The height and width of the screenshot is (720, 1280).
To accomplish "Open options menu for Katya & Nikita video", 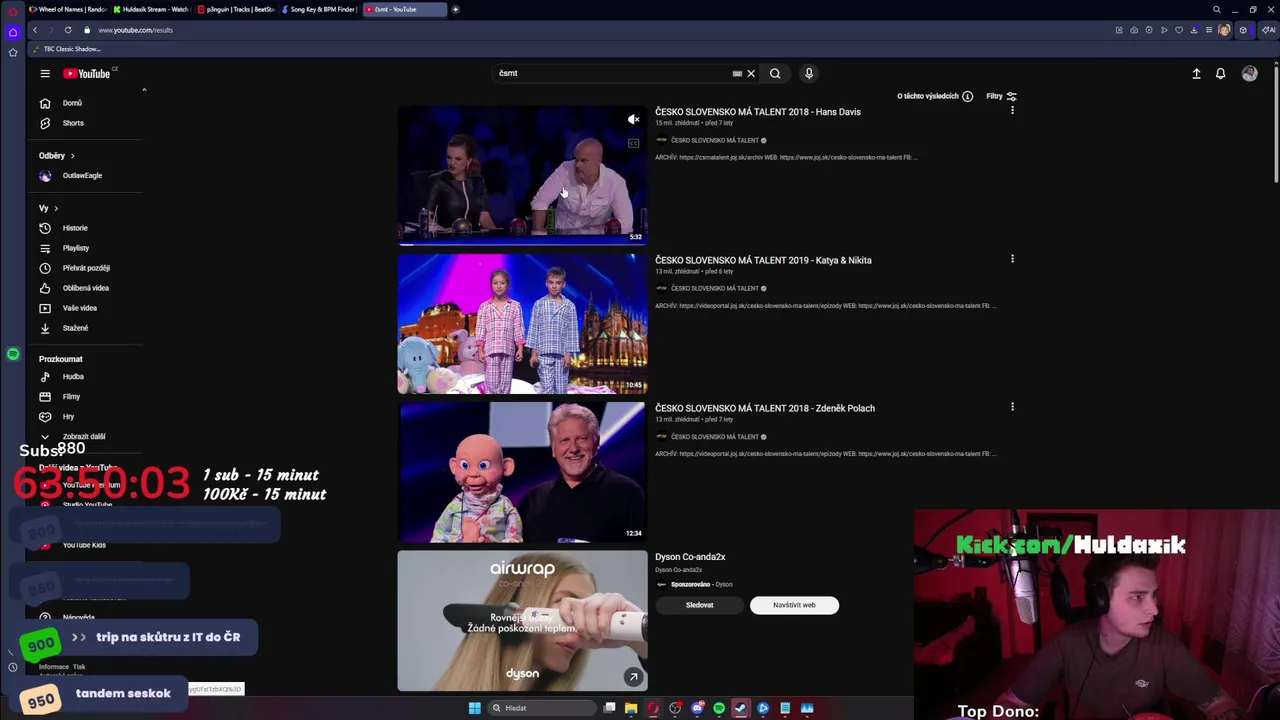I will tap(1012, 259).
